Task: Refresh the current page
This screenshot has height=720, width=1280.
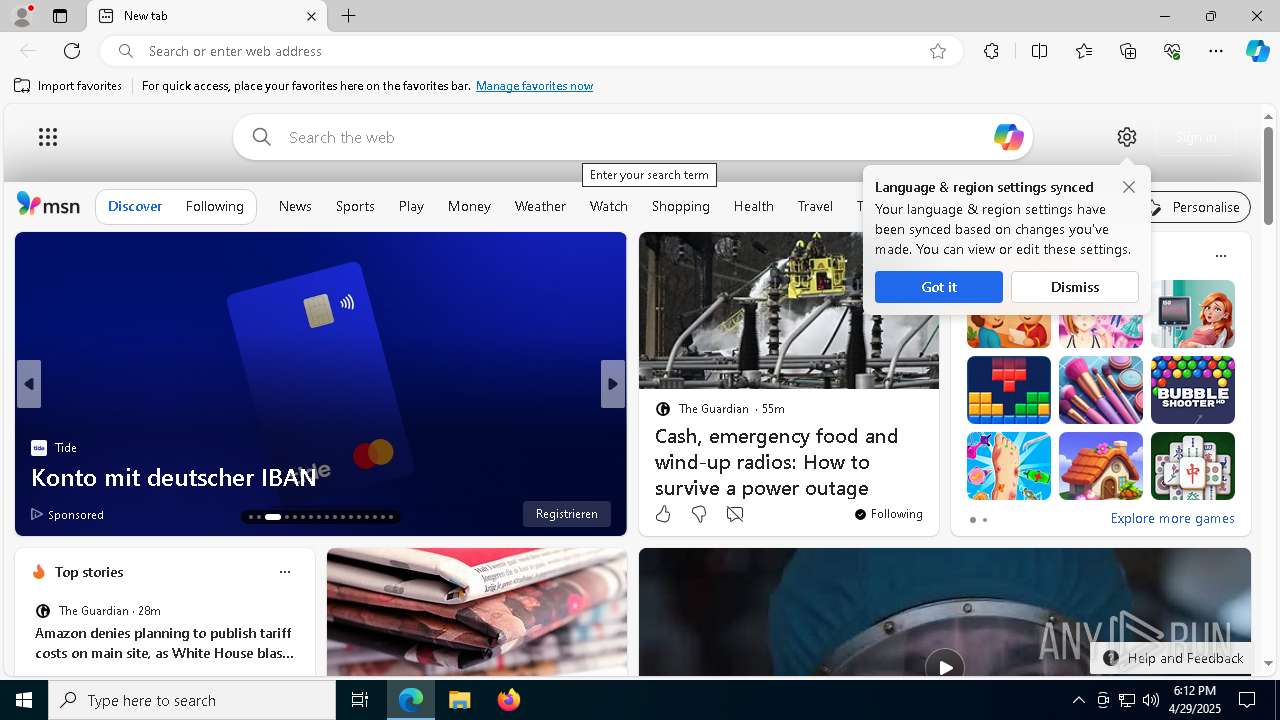Action: tap(72, 51)
